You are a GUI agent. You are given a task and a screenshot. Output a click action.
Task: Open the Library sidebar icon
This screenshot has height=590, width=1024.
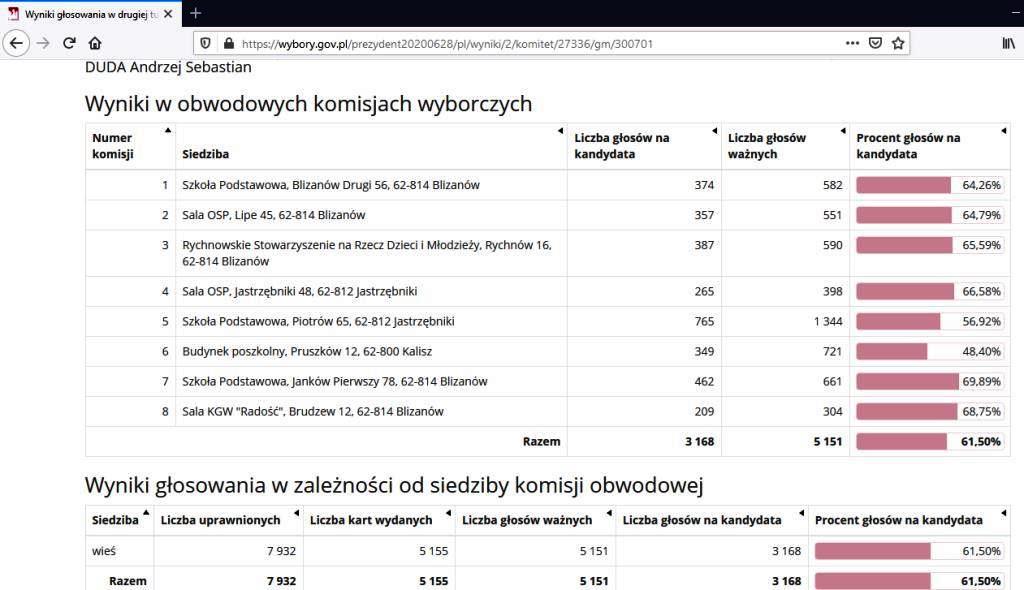(x=1009, y=43)
